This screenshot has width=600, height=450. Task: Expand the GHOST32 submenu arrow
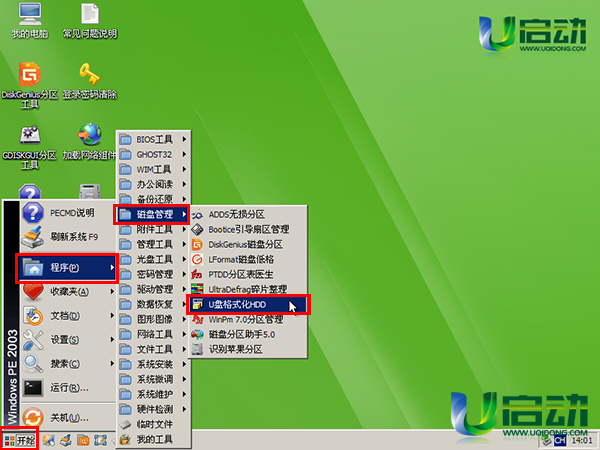click(x=184, y=154)
